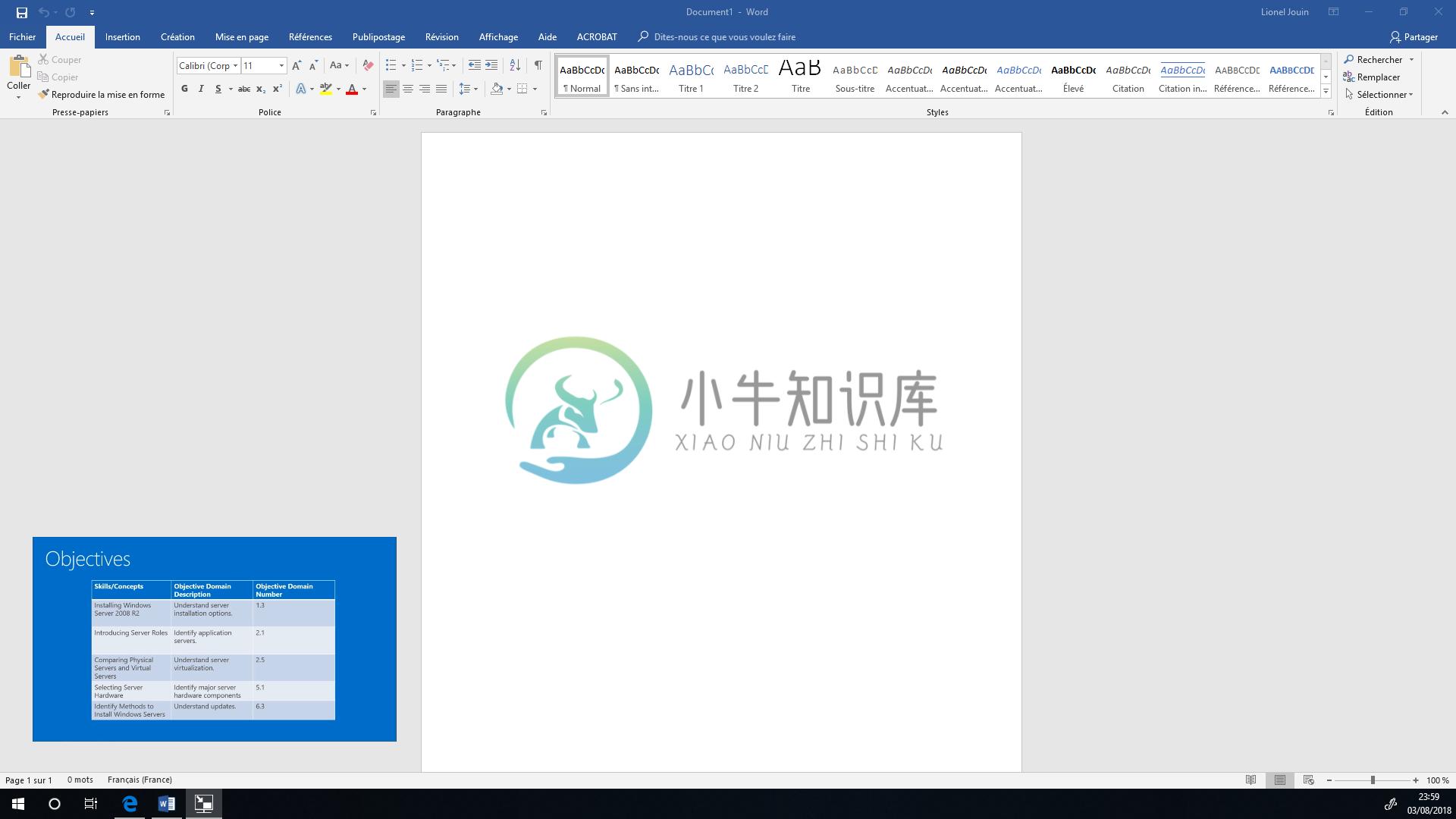Click the Bullets list icon
Viewport: 1456px width, 819px height.
coord(391,64)
